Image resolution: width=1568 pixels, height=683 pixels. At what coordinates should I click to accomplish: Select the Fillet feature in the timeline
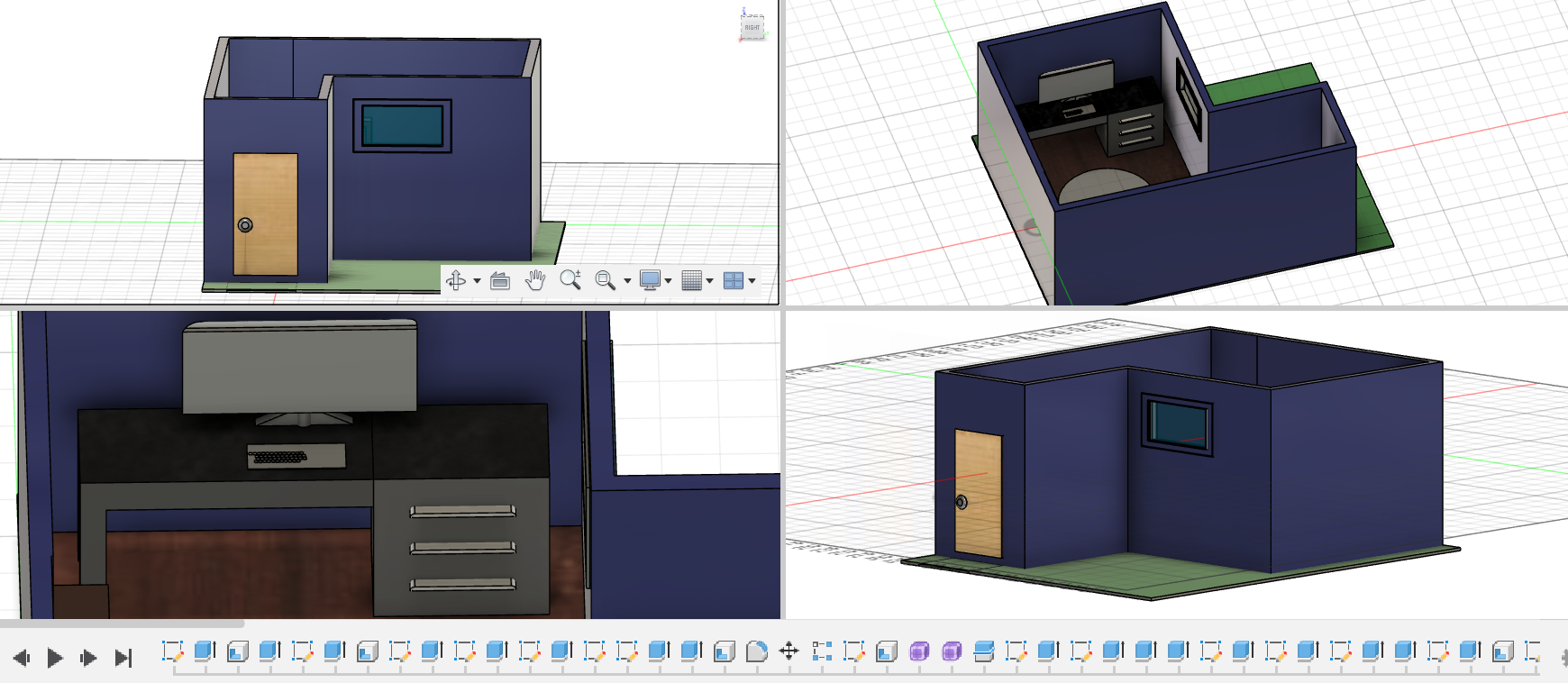click(x=757, y=651)
